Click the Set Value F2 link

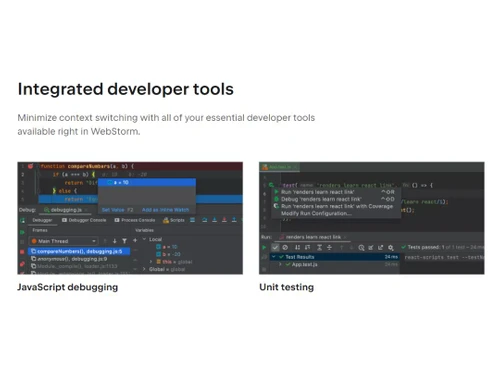pyautogui.click(x=117, y=210)
